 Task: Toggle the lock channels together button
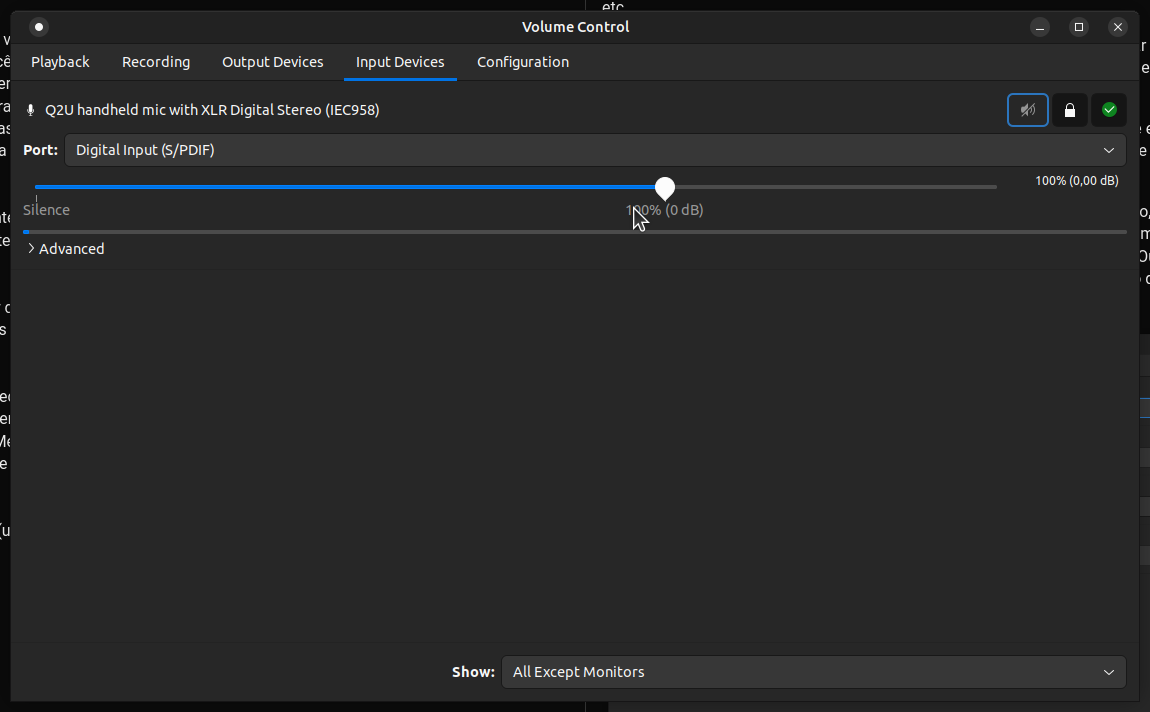(1070, 110)
